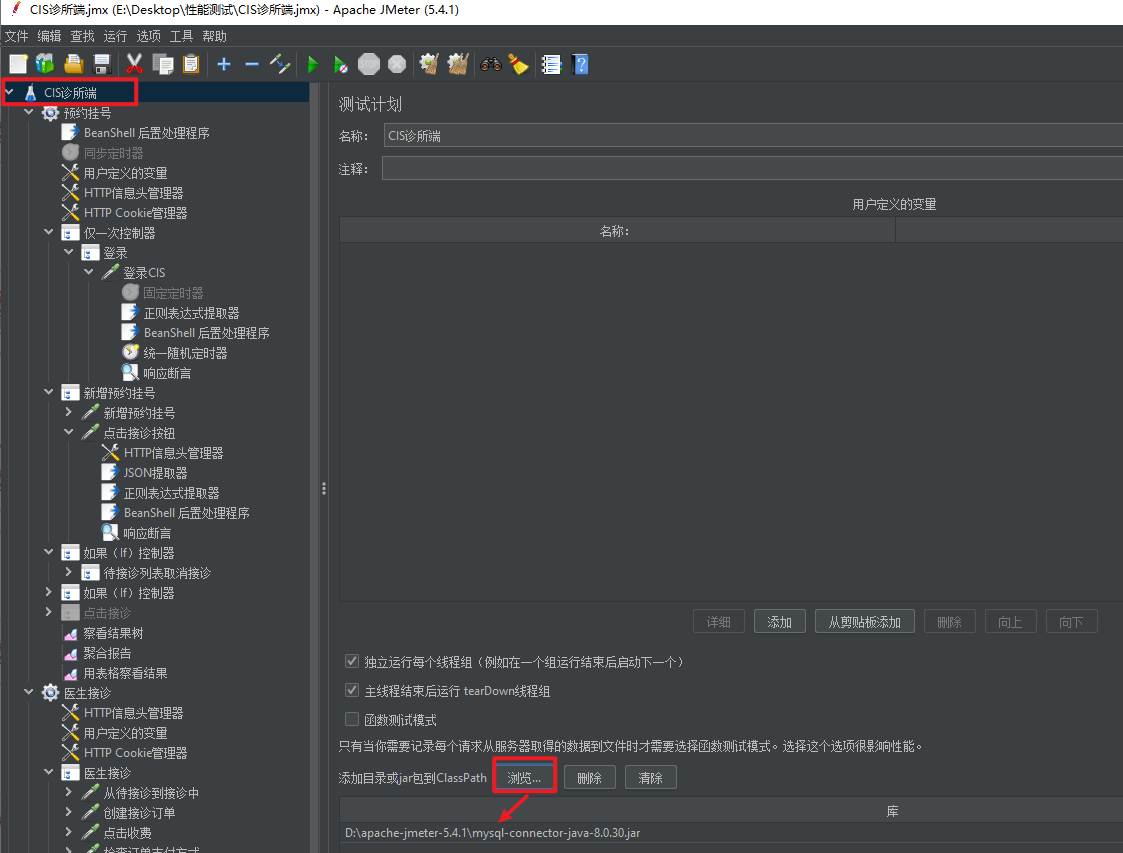Open the 工具 menu
Screen dimensions: 1123x853
(181, 37)
